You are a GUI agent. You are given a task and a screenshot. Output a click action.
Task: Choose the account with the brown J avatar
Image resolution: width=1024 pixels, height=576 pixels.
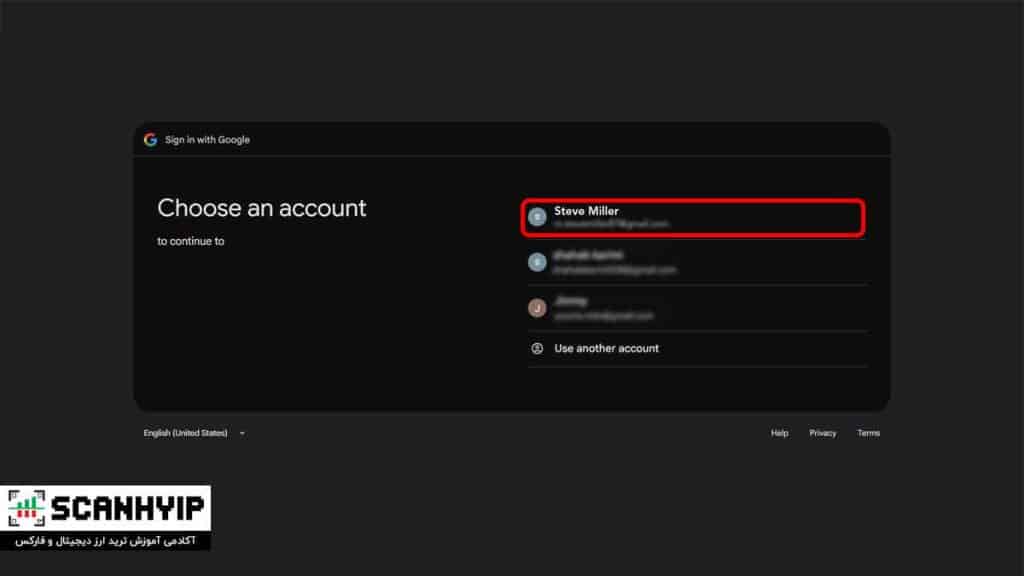pos(697,308)
